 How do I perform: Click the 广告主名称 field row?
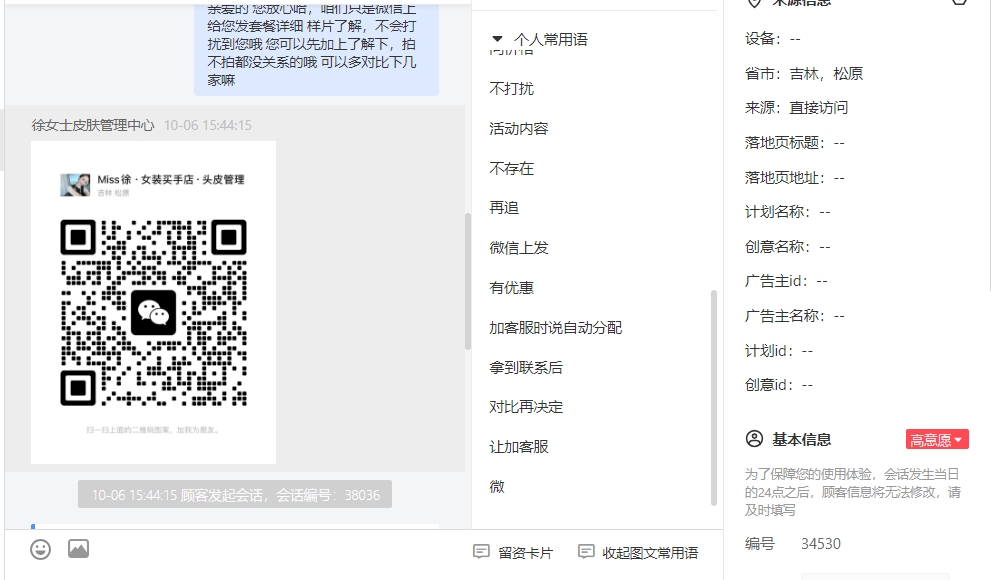pos(794,316)
